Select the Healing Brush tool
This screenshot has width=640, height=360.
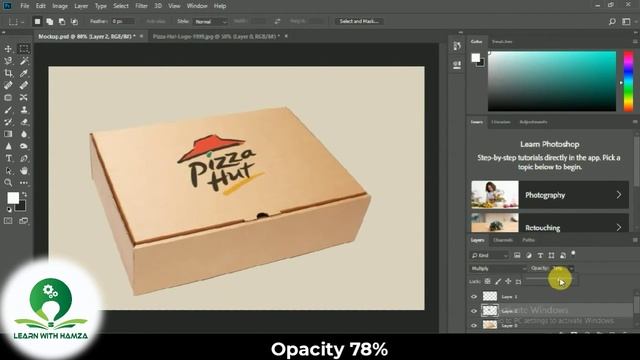click(x=8, y=85)
